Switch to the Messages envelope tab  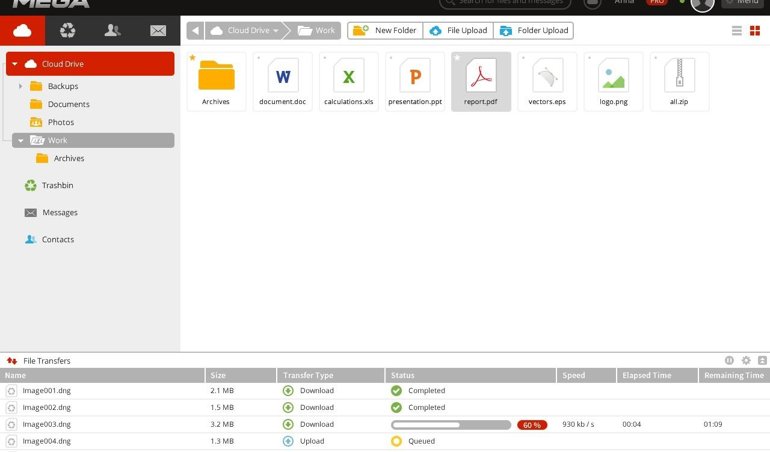coord(158,30)
